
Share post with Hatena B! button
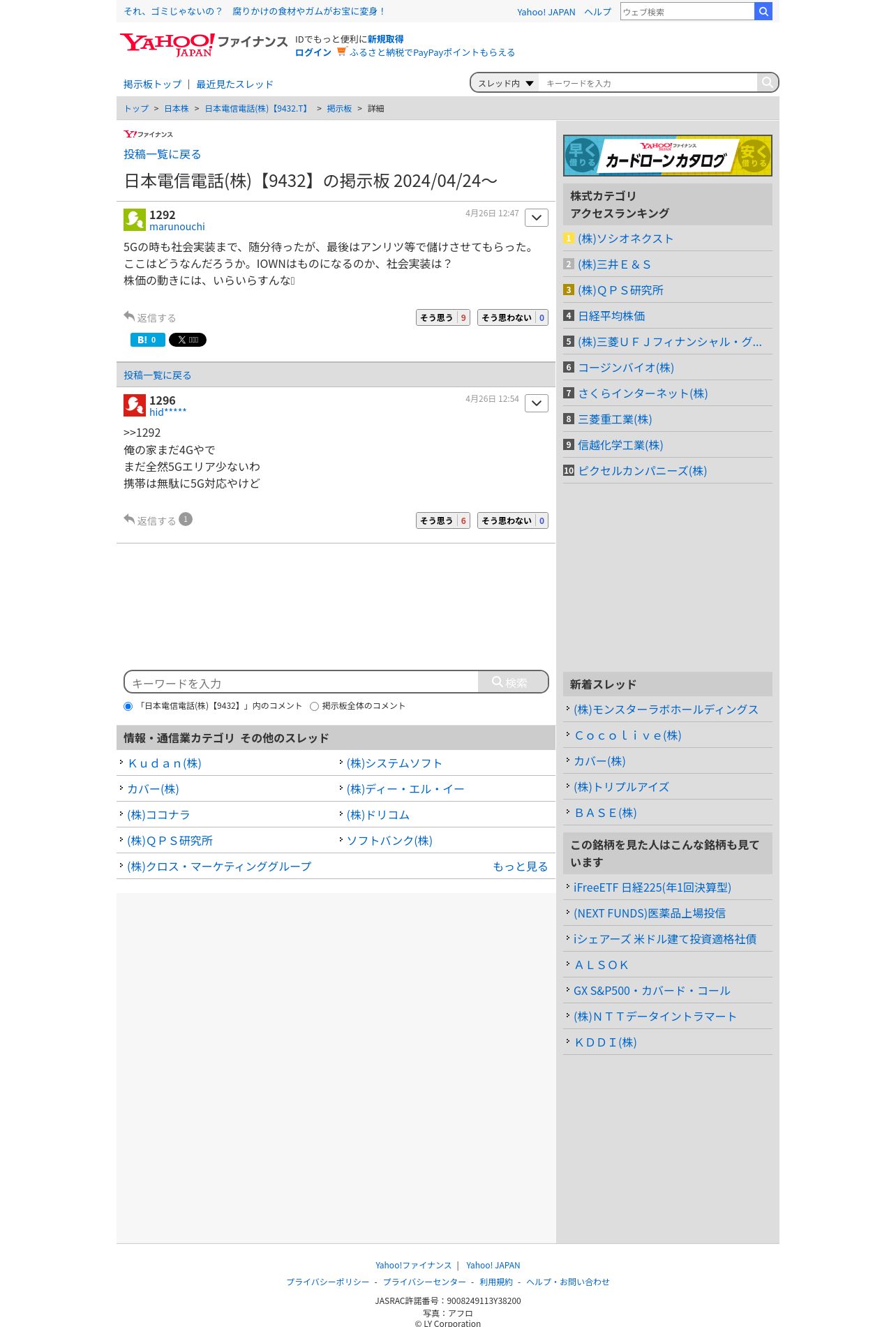tap(147, 340)
